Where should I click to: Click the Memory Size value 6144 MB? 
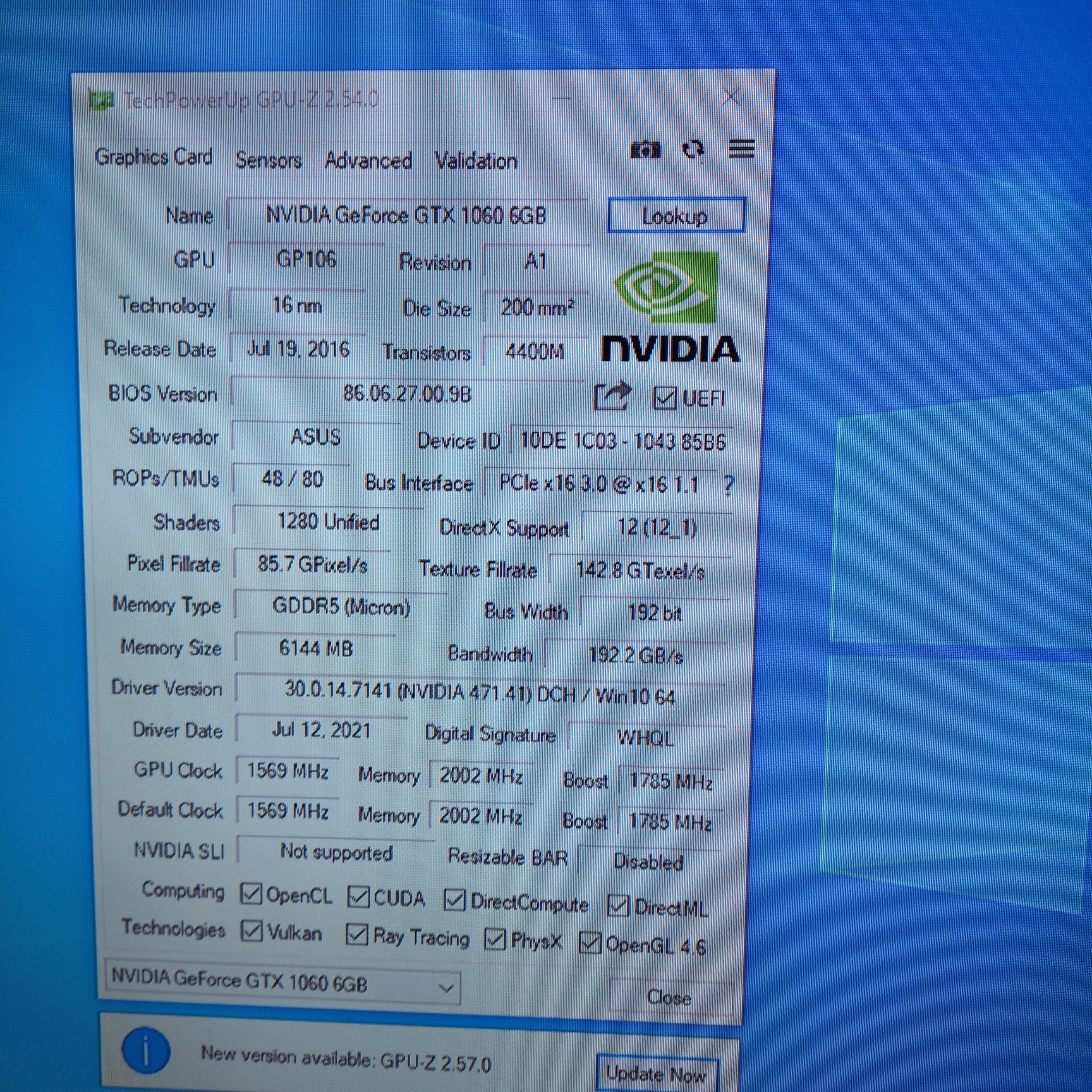tap(316, 648)
